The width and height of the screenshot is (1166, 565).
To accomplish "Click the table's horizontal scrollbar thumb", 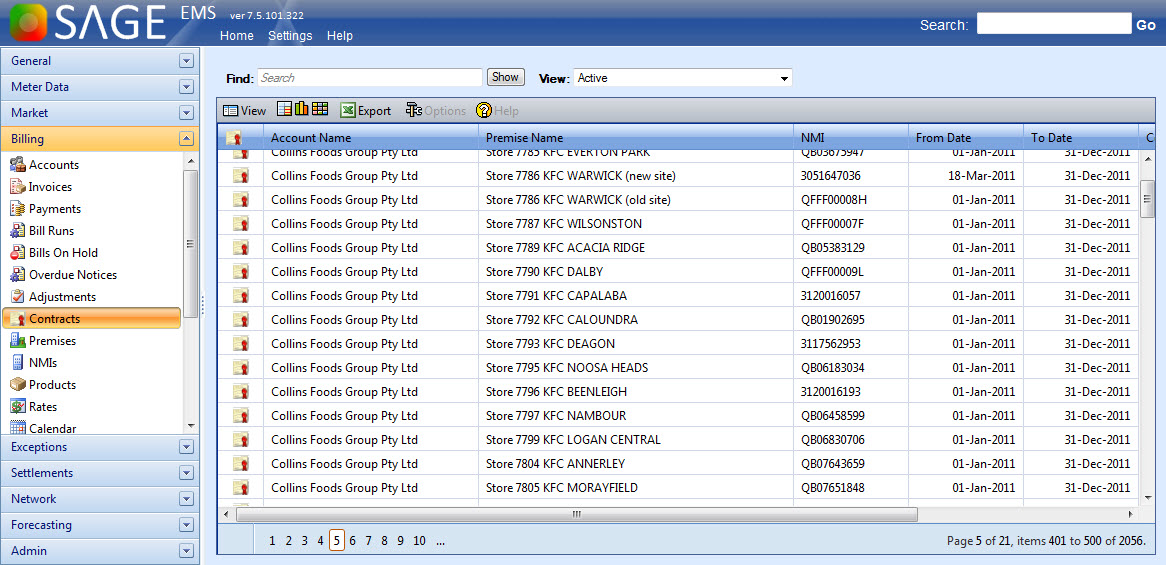I will tap(576, 514).
